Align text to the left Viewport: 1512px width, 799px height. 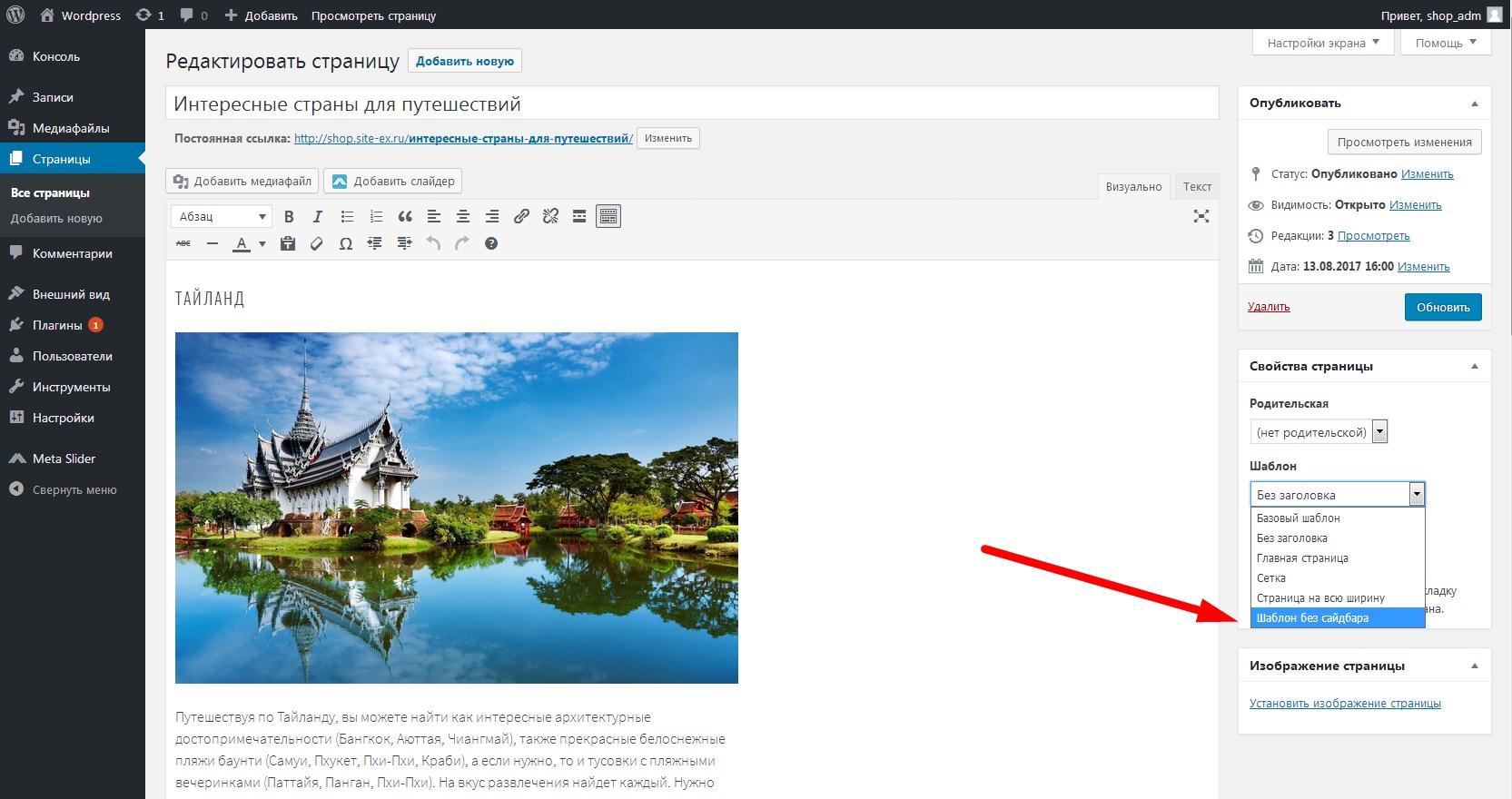(x=434, y=216)
